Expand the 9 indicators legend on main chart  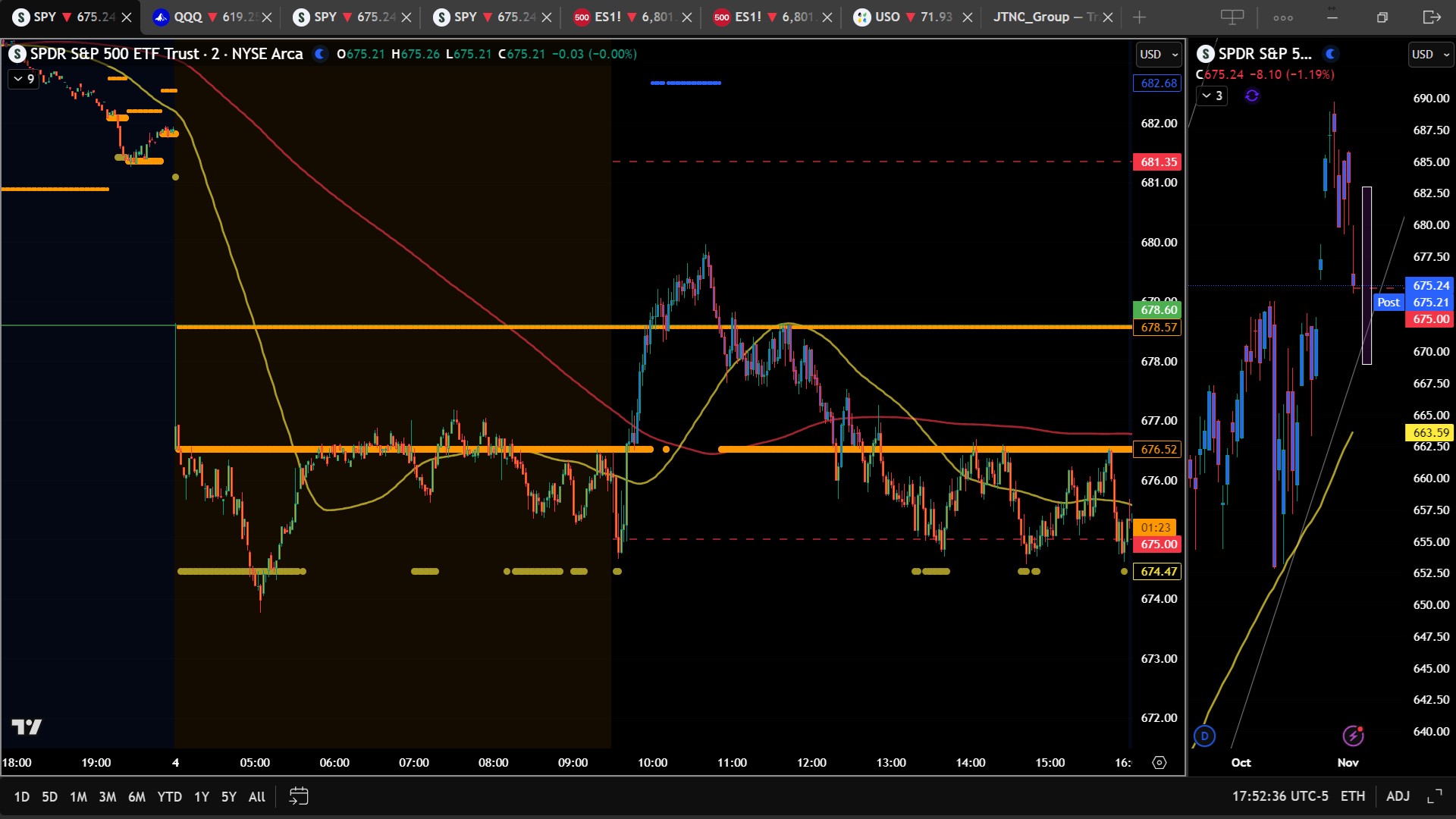click(23, 78)
